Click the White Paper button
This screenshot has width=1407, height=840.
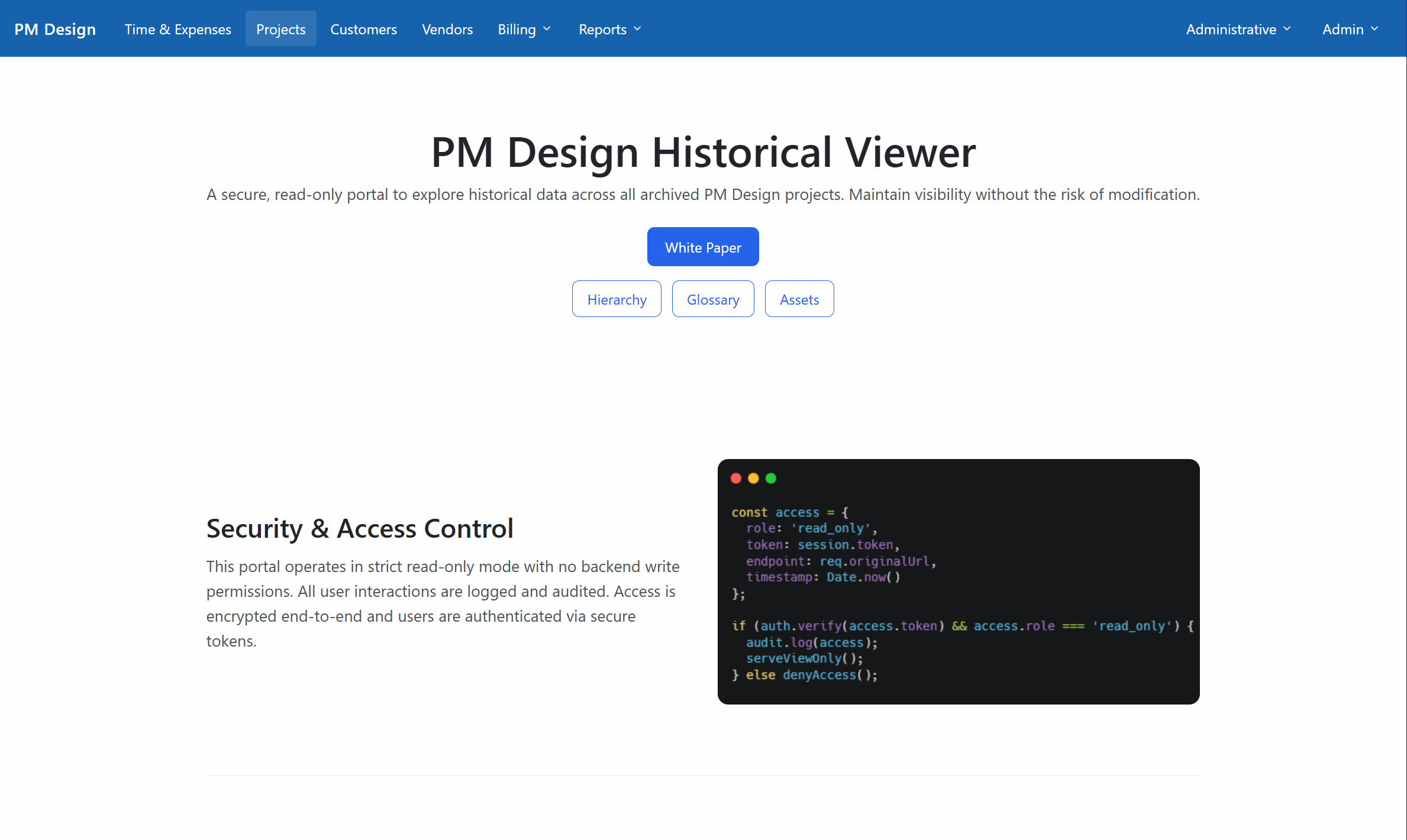(703, 247)
